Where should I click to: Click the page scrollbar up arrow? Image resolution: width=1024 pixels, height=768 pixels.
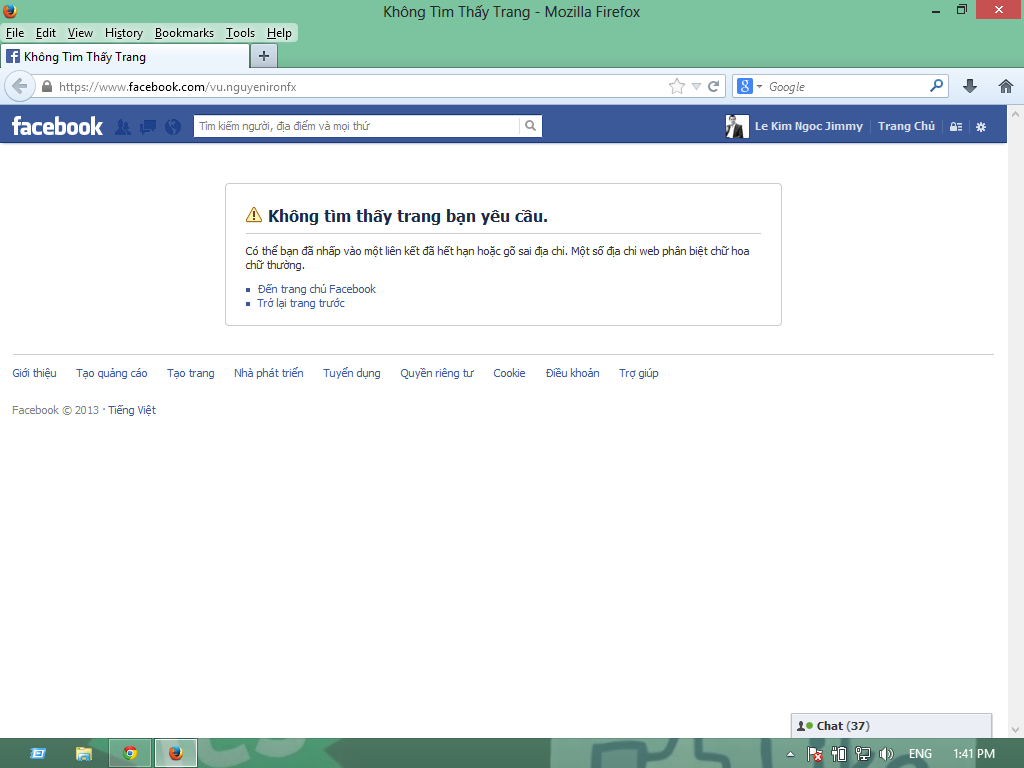[1016, 114]
